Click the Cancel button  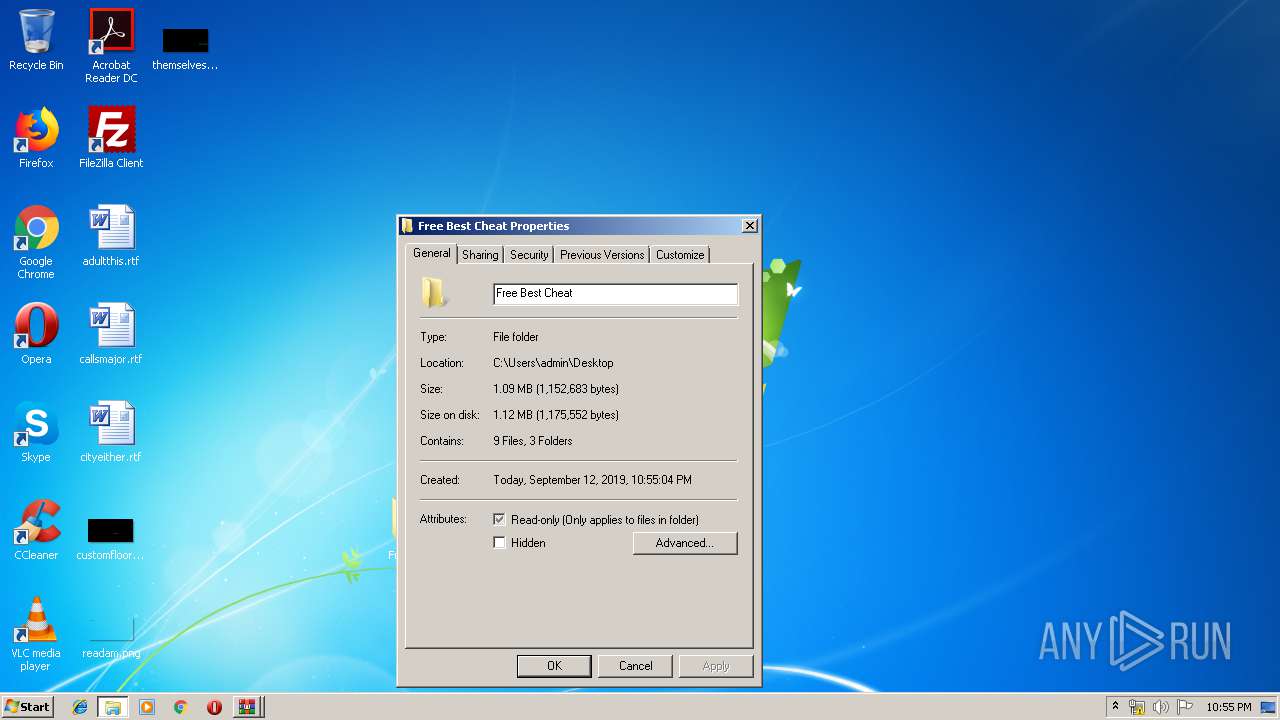(636, 666)
